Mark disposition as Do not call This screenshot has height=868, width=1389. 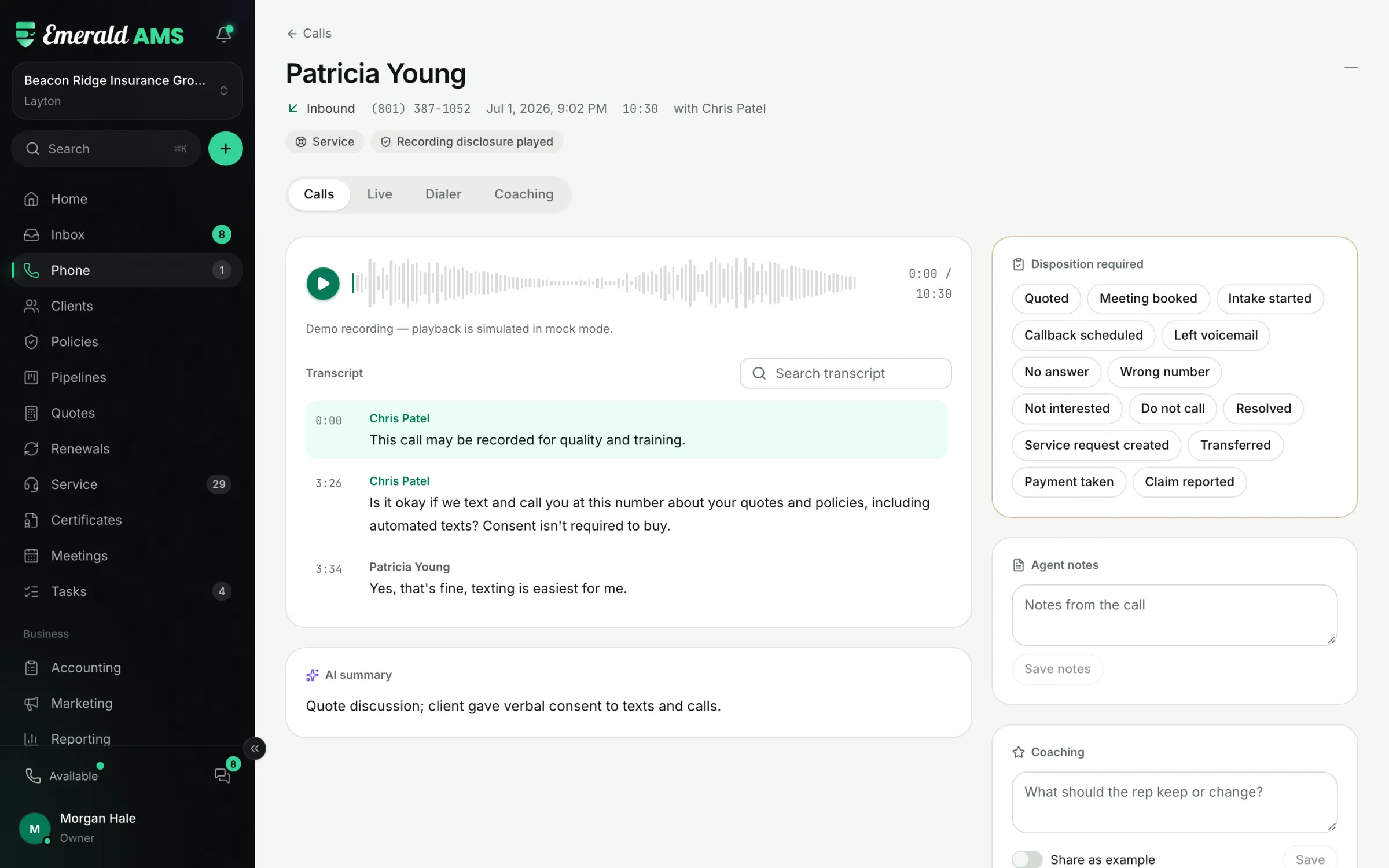pos(1173,409)
